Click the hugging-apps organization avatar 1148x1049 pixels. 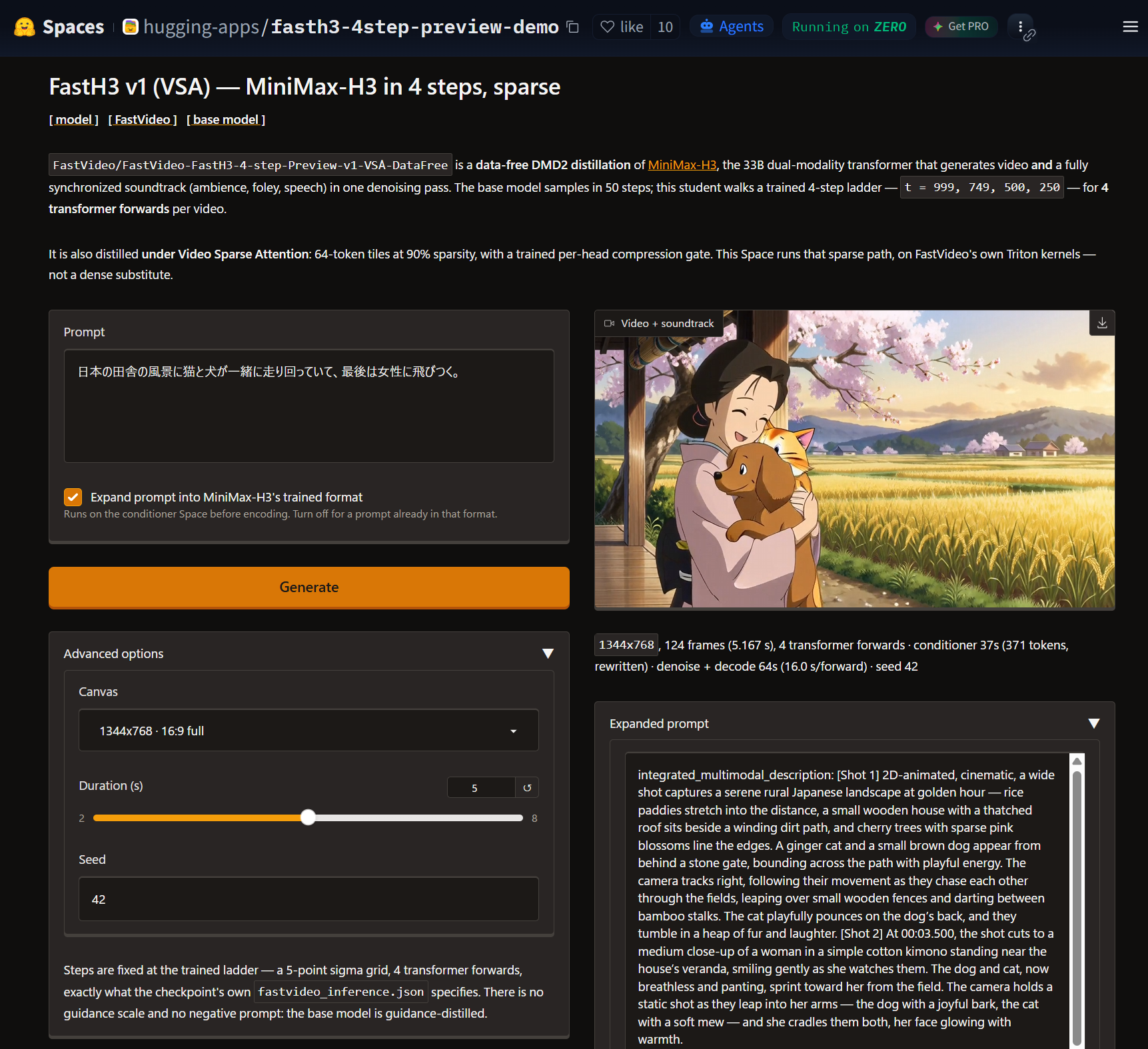[131, 27]
